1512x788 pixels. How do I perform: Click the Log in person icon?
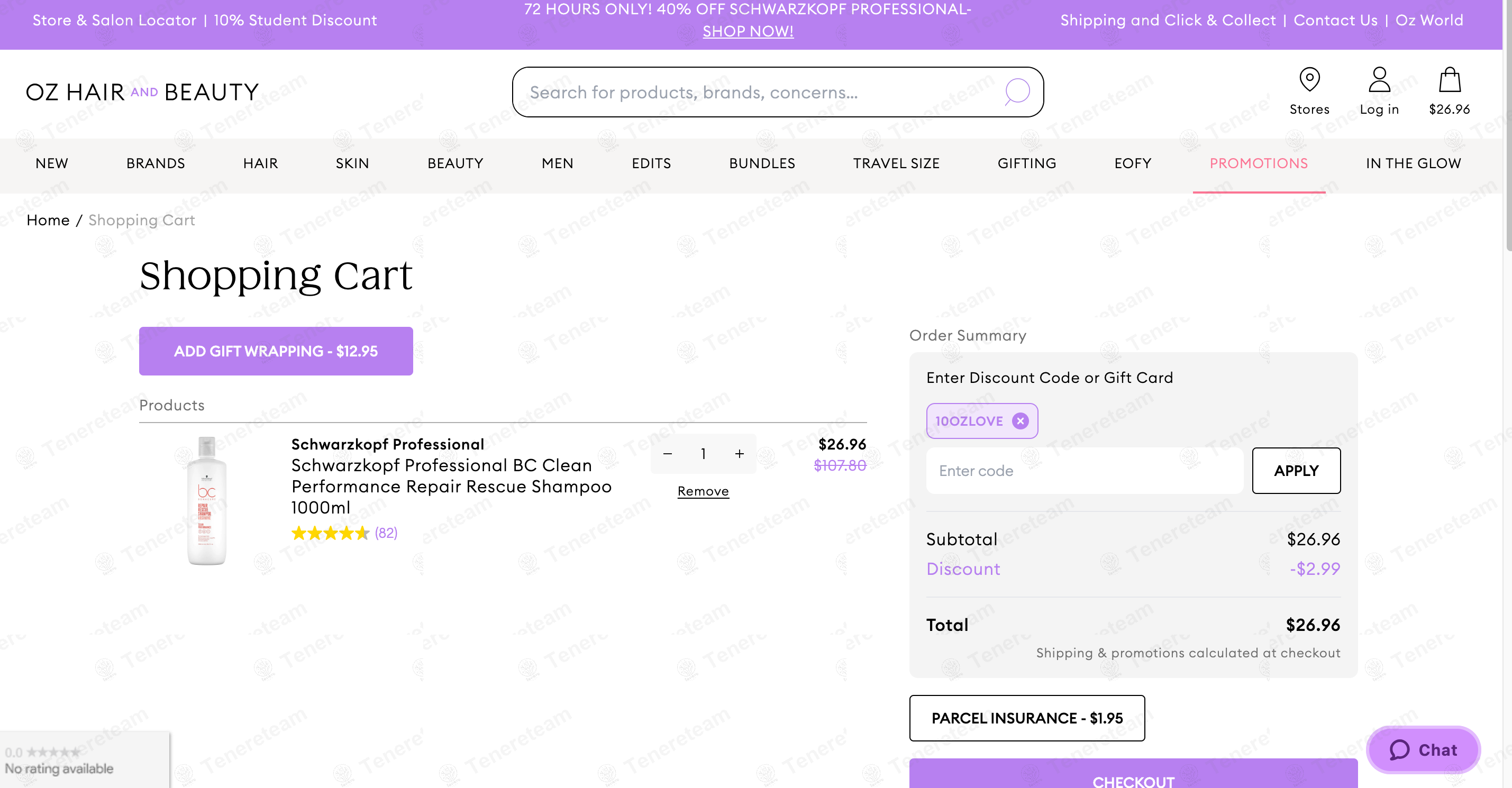(1379, 80)
